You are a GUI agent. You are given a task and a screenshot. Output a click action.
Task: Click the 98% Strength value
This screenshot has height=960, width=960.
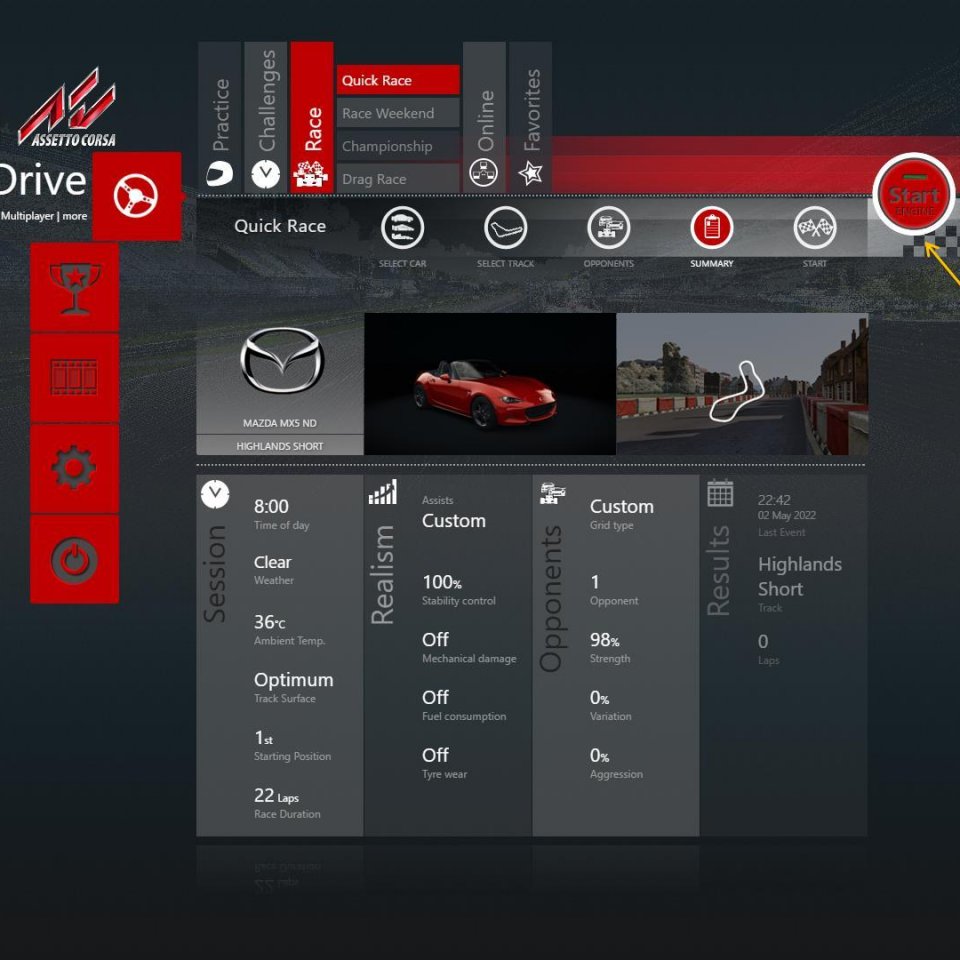[604, 640]
